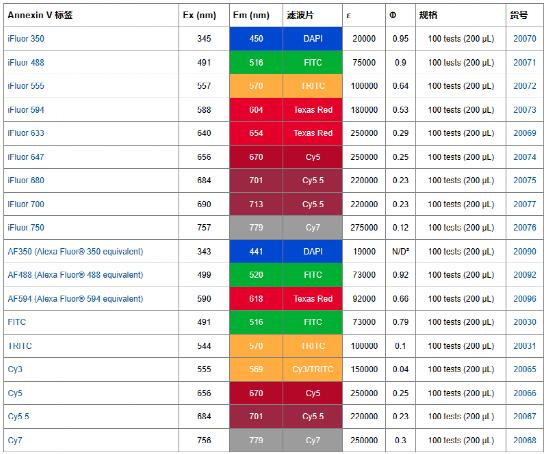Image resolution: width=548 pixels, height=454 pixels.
Task: Open the AF350 Alexa Fluor 350 equivalent link
Action: click(75, 251)
